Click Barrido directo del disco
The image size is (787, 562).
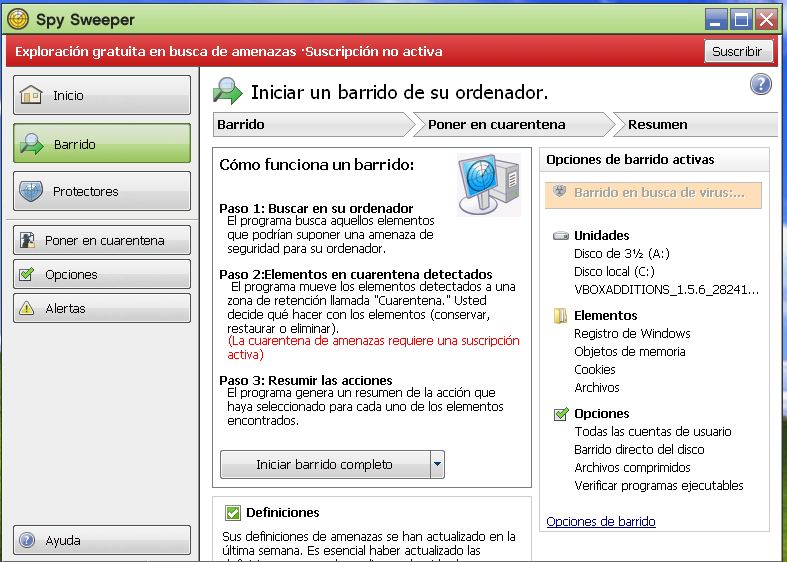click(x=639, y=450)
